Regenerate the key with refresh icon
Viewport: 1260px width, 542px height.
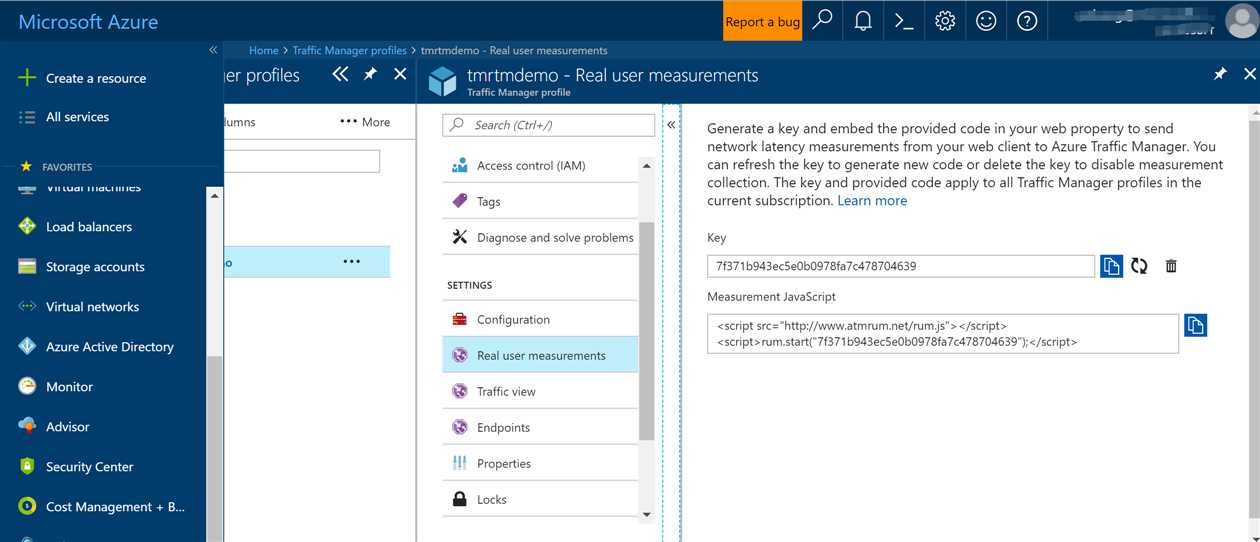tap(1139, 266)
